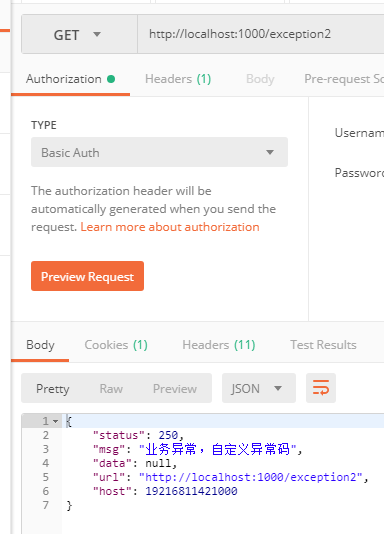The image size is (384, 534).
Task: Click the request URL field
Action: pos(261,34)
